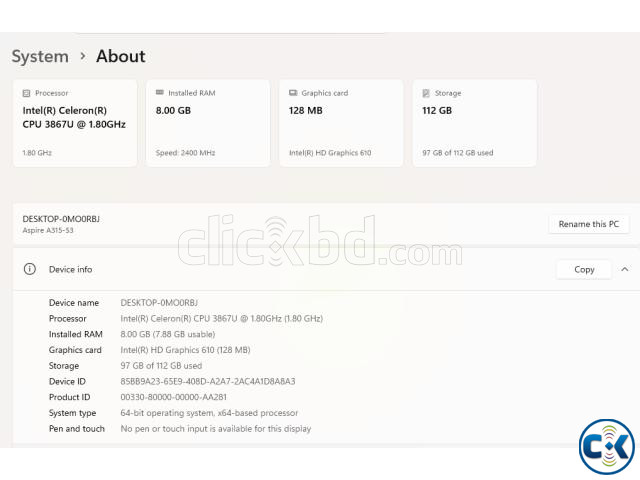Image resolution: width=640 pixels, height=480 pixels.
Task: Click the Pen and touch row label
Action: [77, 429]
